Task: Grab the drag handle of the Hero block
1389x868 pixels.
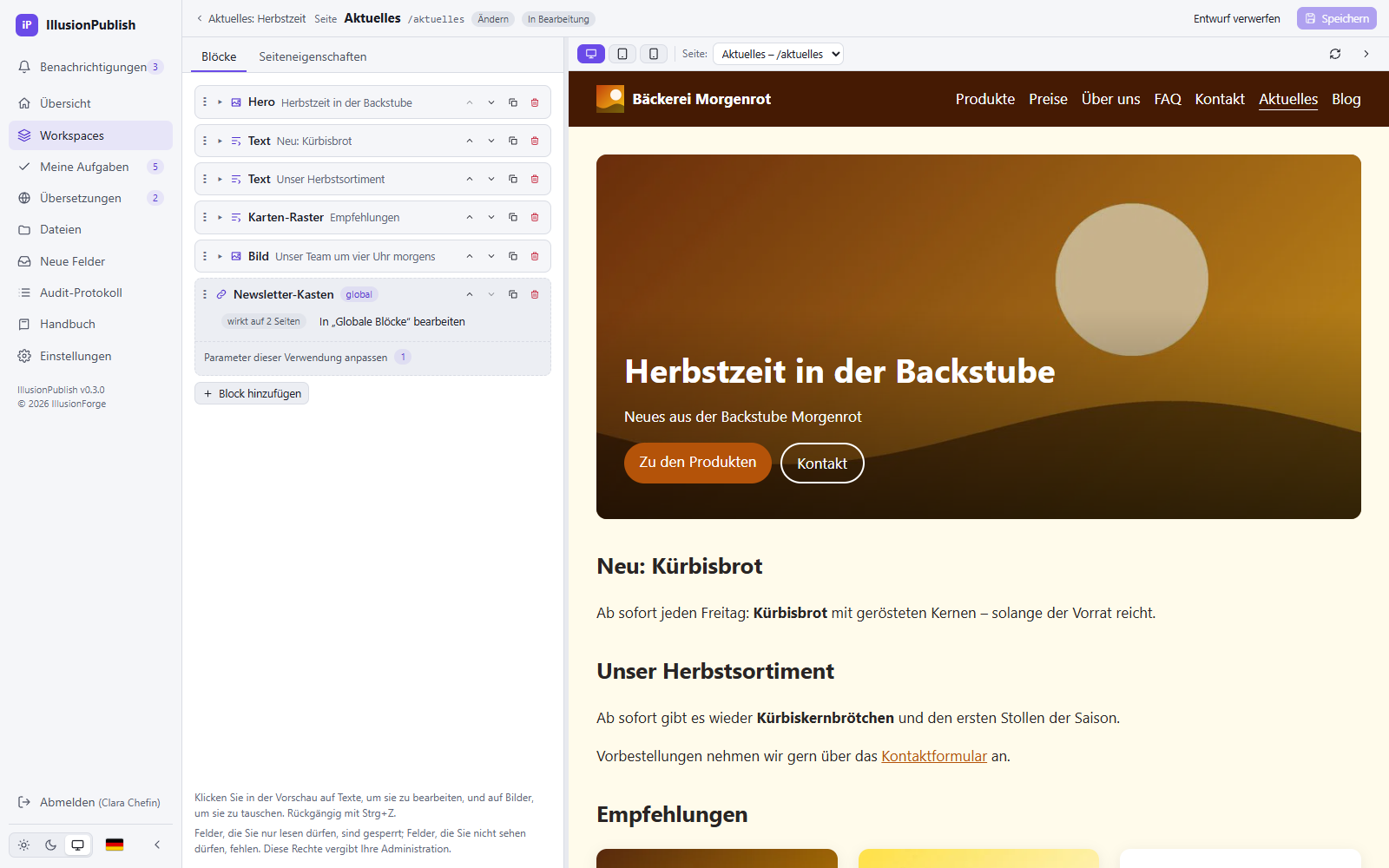Action: (205, 102)
